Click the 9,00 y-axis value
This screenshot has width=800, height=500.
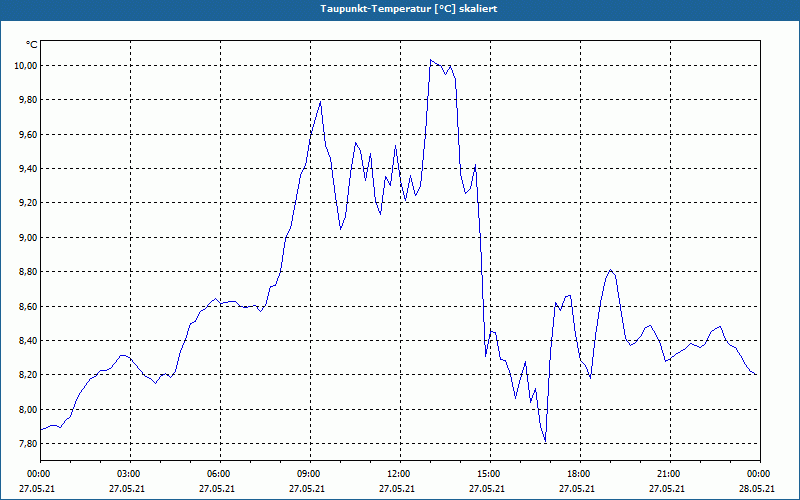pyautogui.click(x=28, y=238)
